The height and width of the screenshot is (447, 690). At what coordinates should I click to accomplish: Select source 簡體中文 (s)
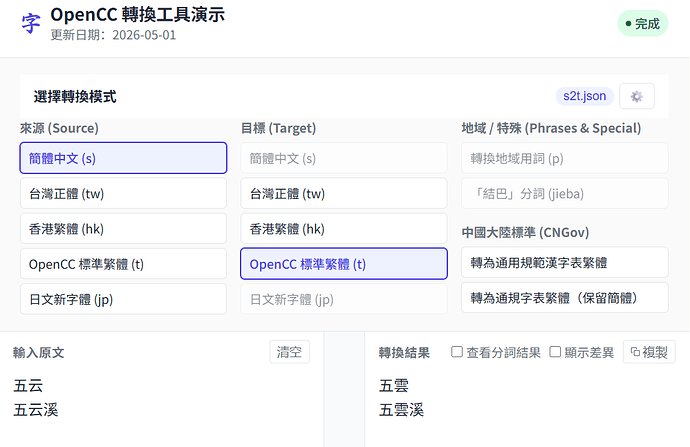123,158
